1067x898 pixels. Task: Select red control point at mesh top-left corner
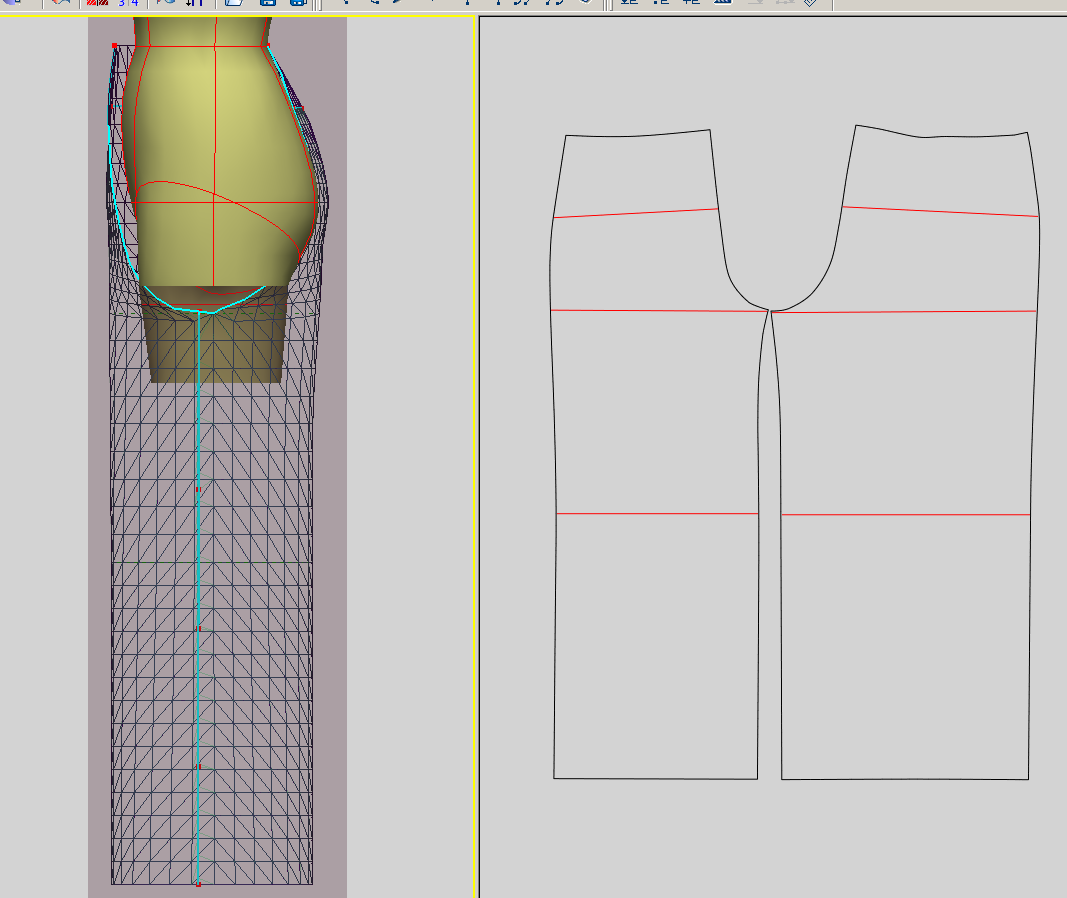(x=115, y=46)
